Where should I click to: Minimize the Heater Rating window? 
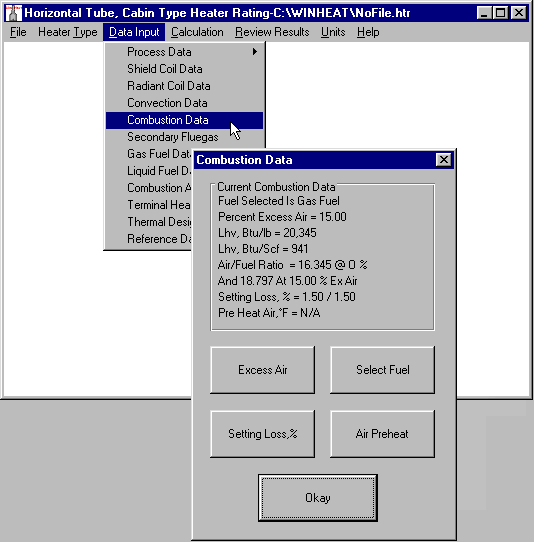coord(484,13)
